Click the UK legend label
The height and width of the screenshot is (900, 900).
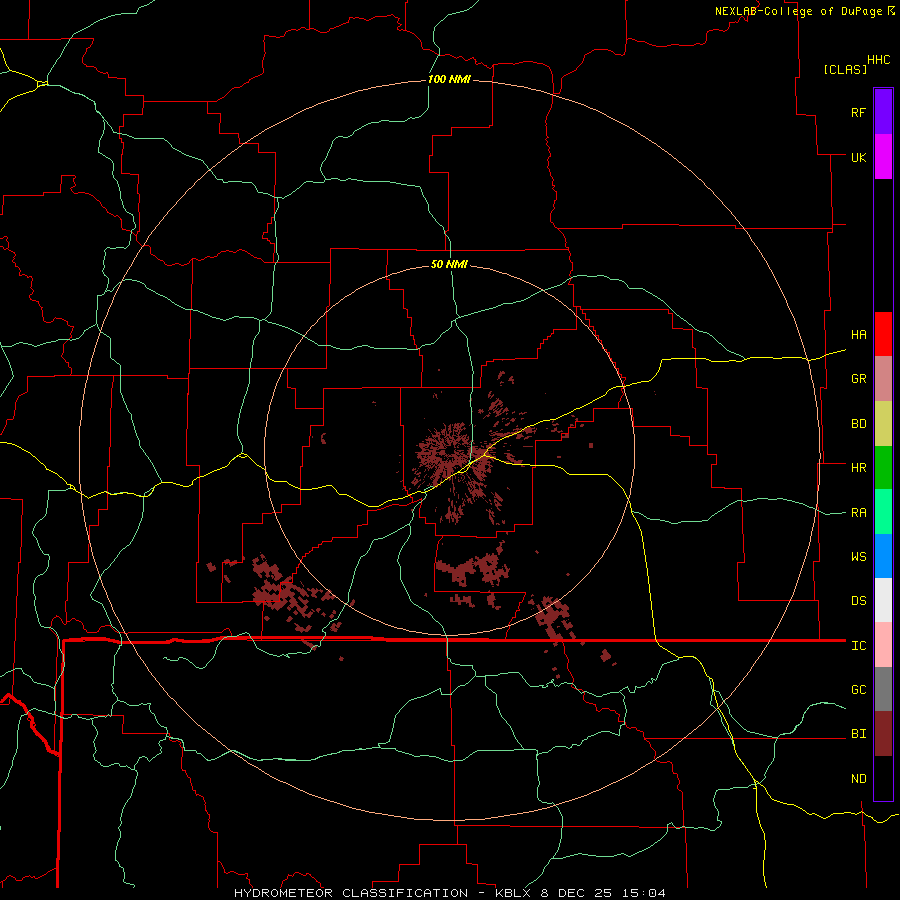tap(858, 157)
